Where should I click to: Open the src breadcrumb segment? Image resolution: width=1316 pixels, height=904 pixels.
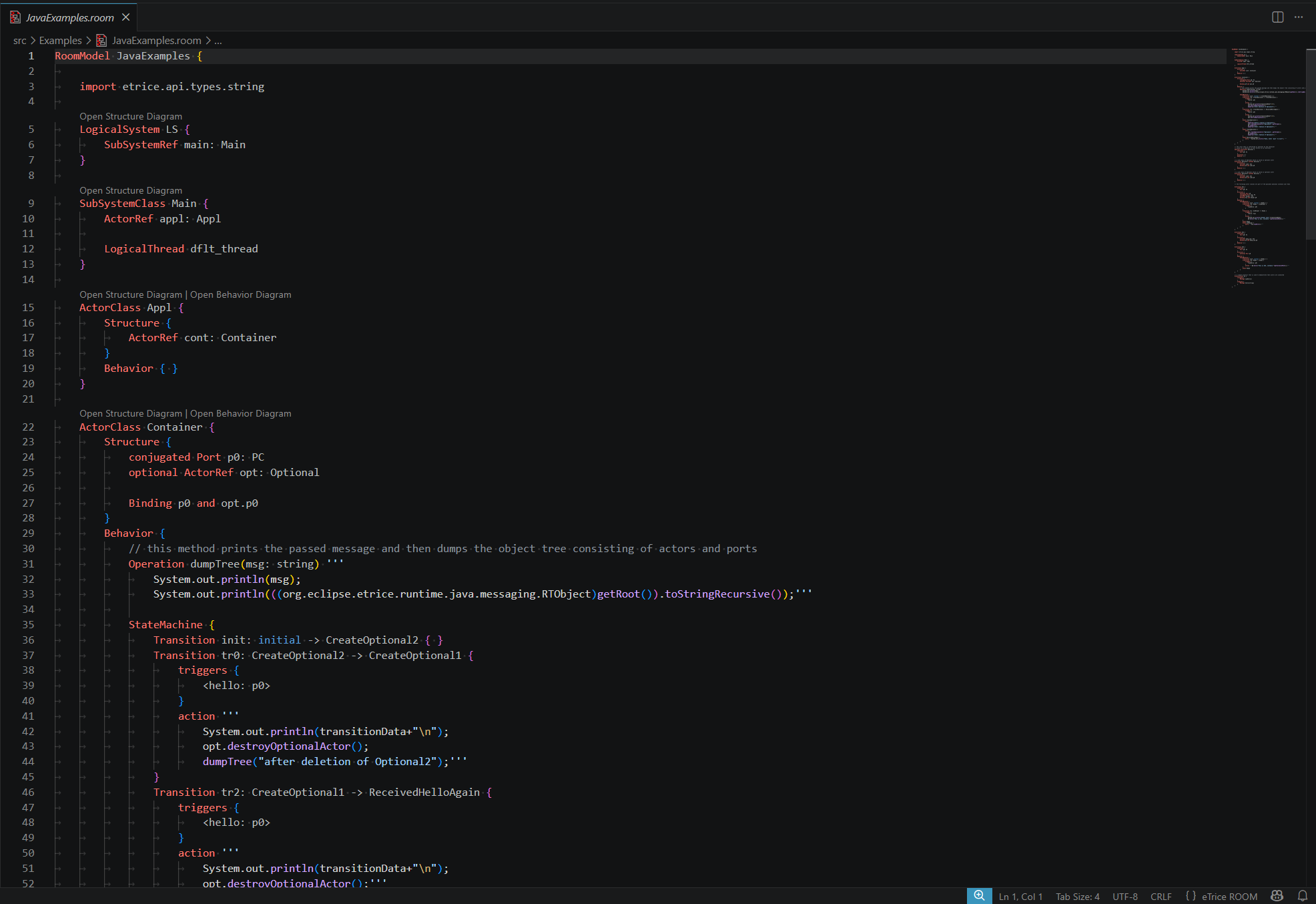tap(20, 41)
